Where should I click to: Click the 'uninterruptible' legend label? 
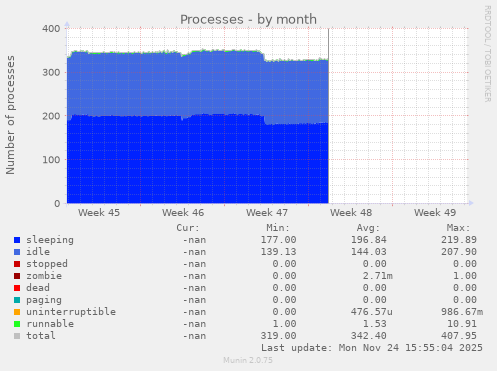pos(71,312)
